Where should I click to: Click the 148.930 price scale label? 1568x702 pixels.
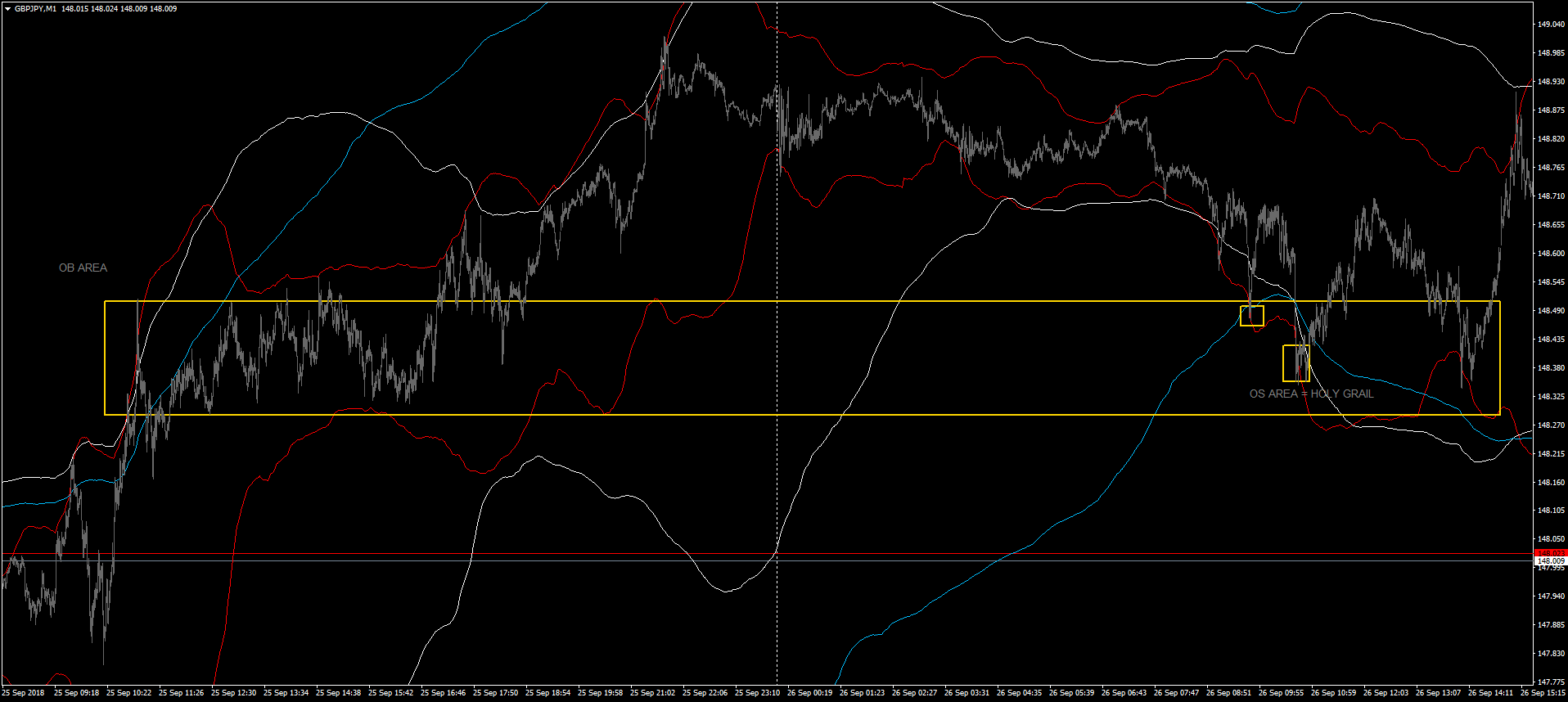1551,82
